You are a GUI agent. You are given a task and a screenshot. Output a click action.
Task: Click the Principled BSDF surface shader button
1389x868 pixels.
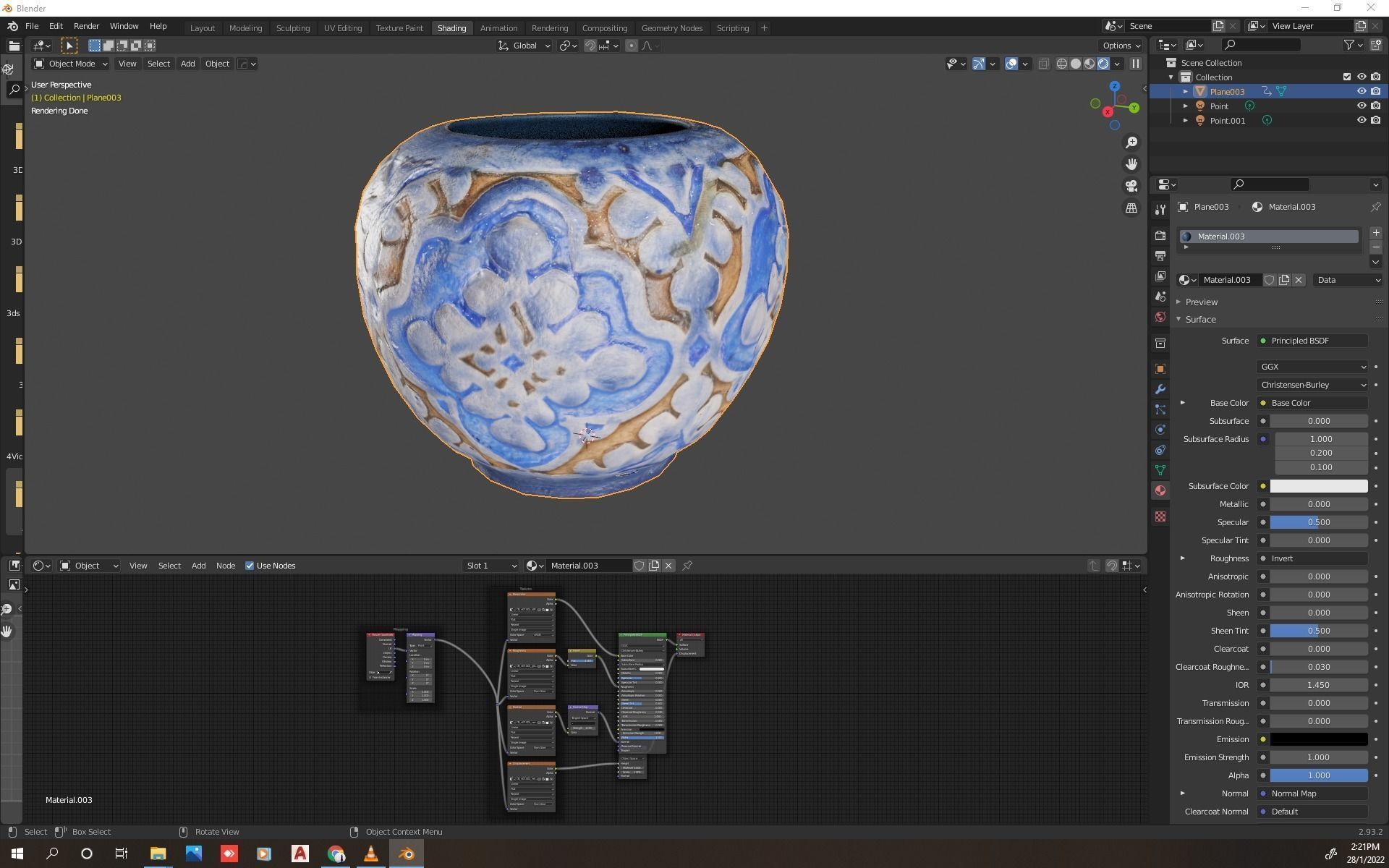(x=1312, y=341)
